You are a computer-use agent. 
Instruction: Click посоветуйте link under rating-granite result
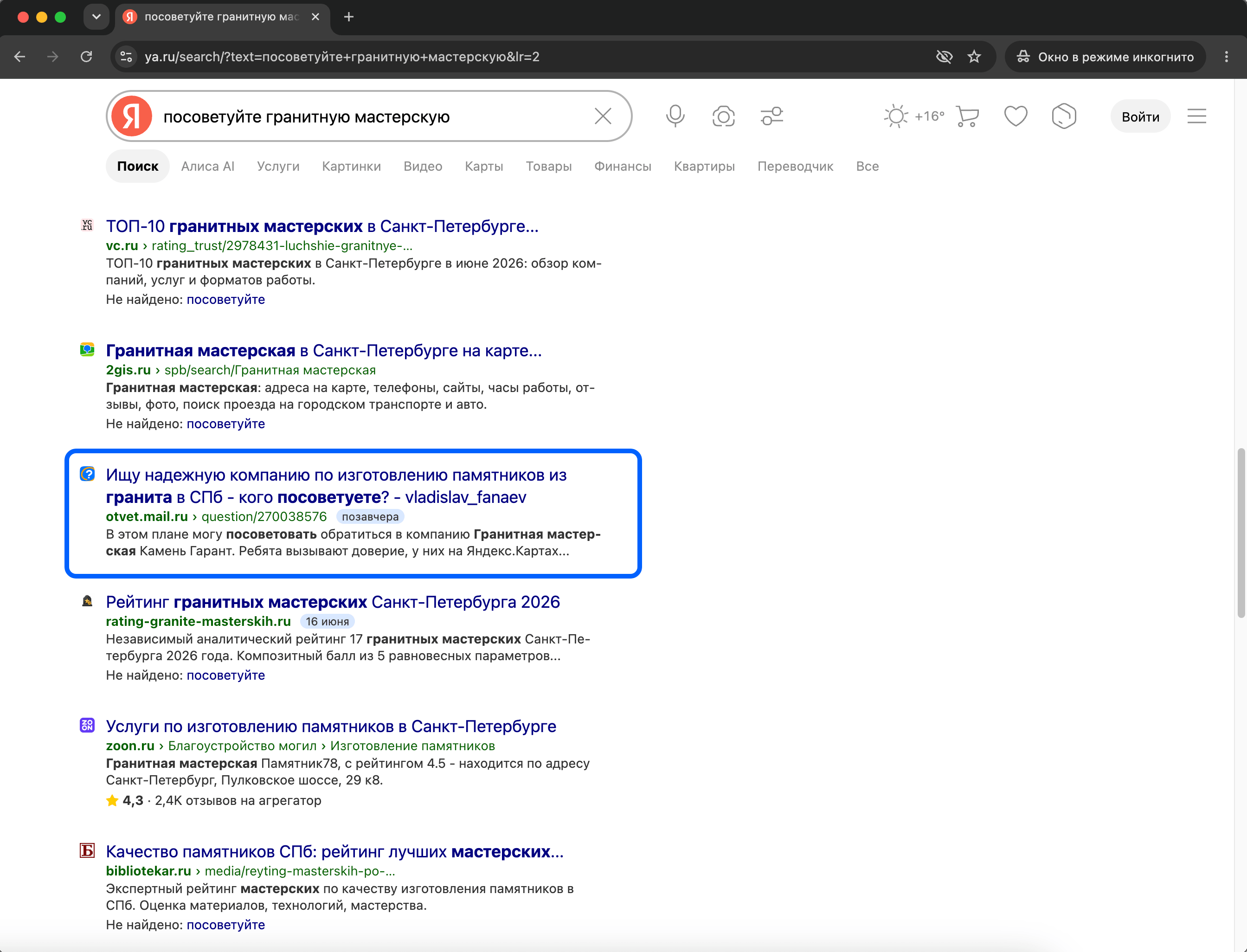[x=226, y=675]
